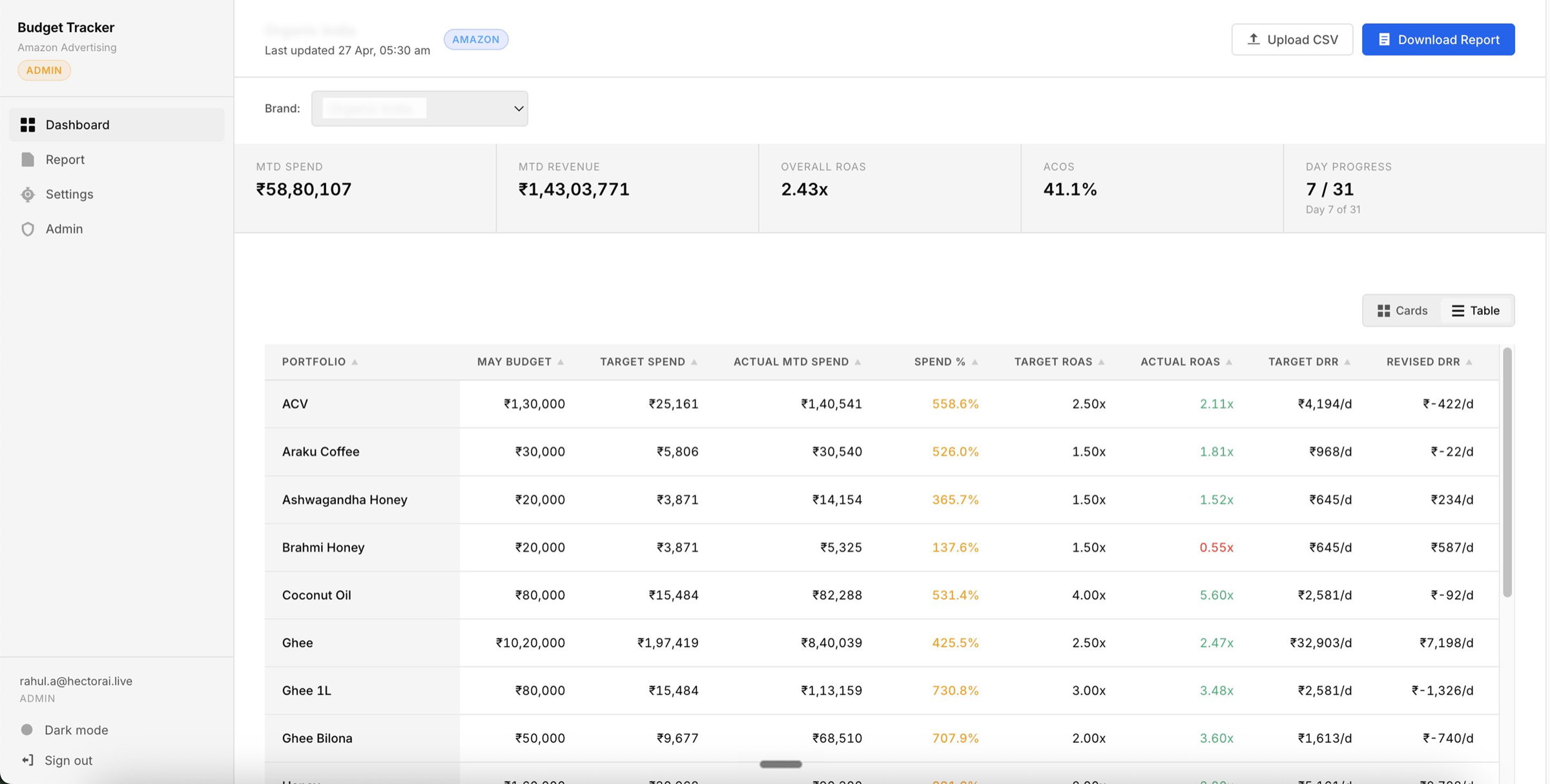Click the Overall ROAS 2.43x card
The height and width of the screenshot is (784, 1550).
890,188
